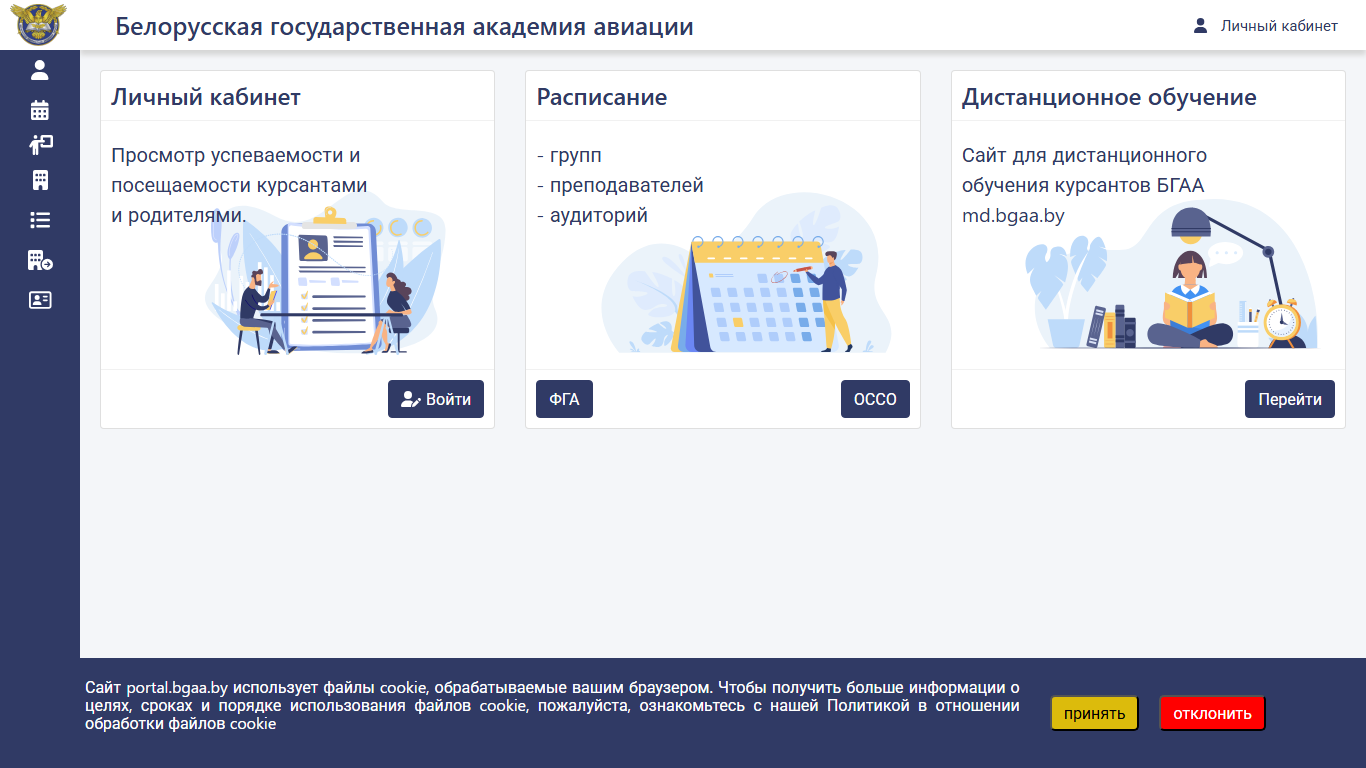Open Личный кабинет link in top header
The height and width of the screenshot is (768, 1366).
pyautogui.click(x=1279, y=26)
